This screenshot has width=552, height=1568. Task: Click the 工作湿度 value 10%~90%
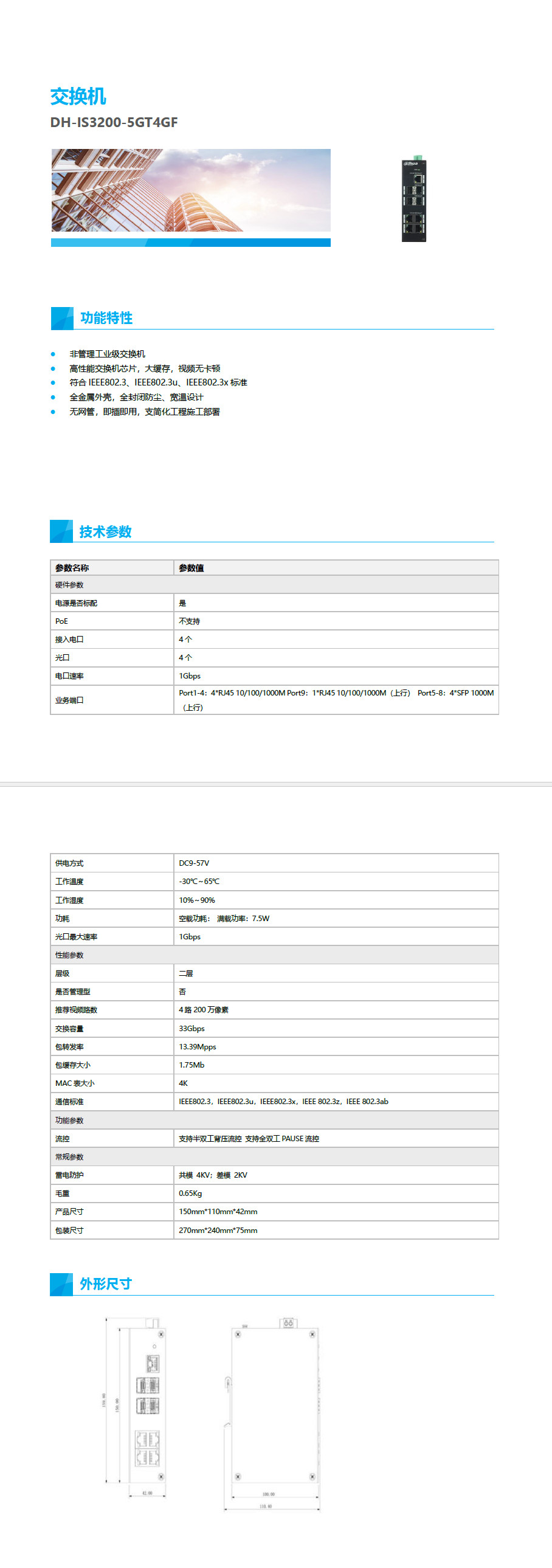point(196,900)
